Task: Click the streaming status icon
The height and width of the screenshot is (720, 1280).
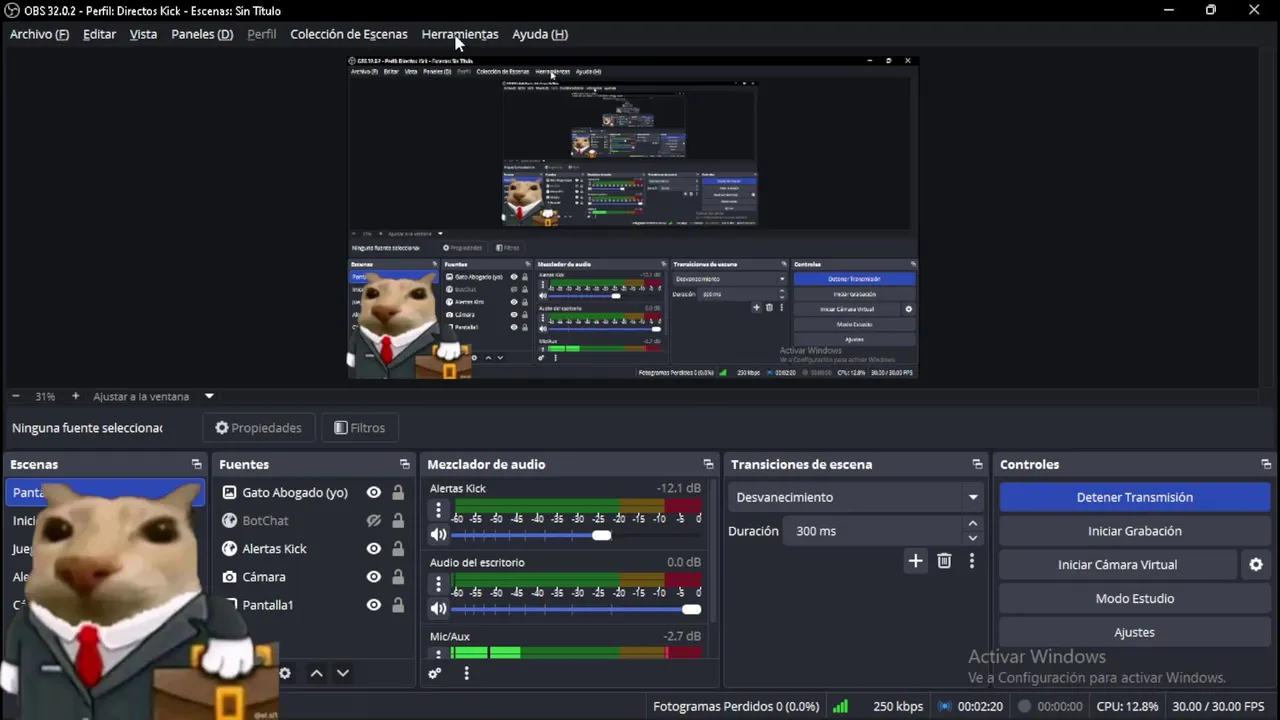Action: tap(944, 706)
